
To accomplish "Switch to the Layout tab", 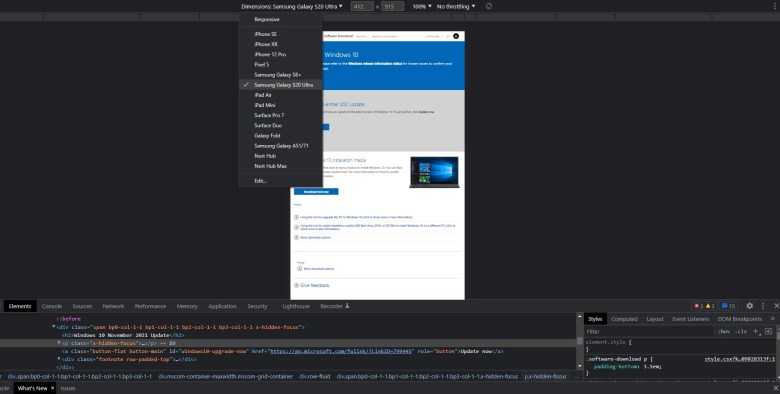I will coord(655,319).
